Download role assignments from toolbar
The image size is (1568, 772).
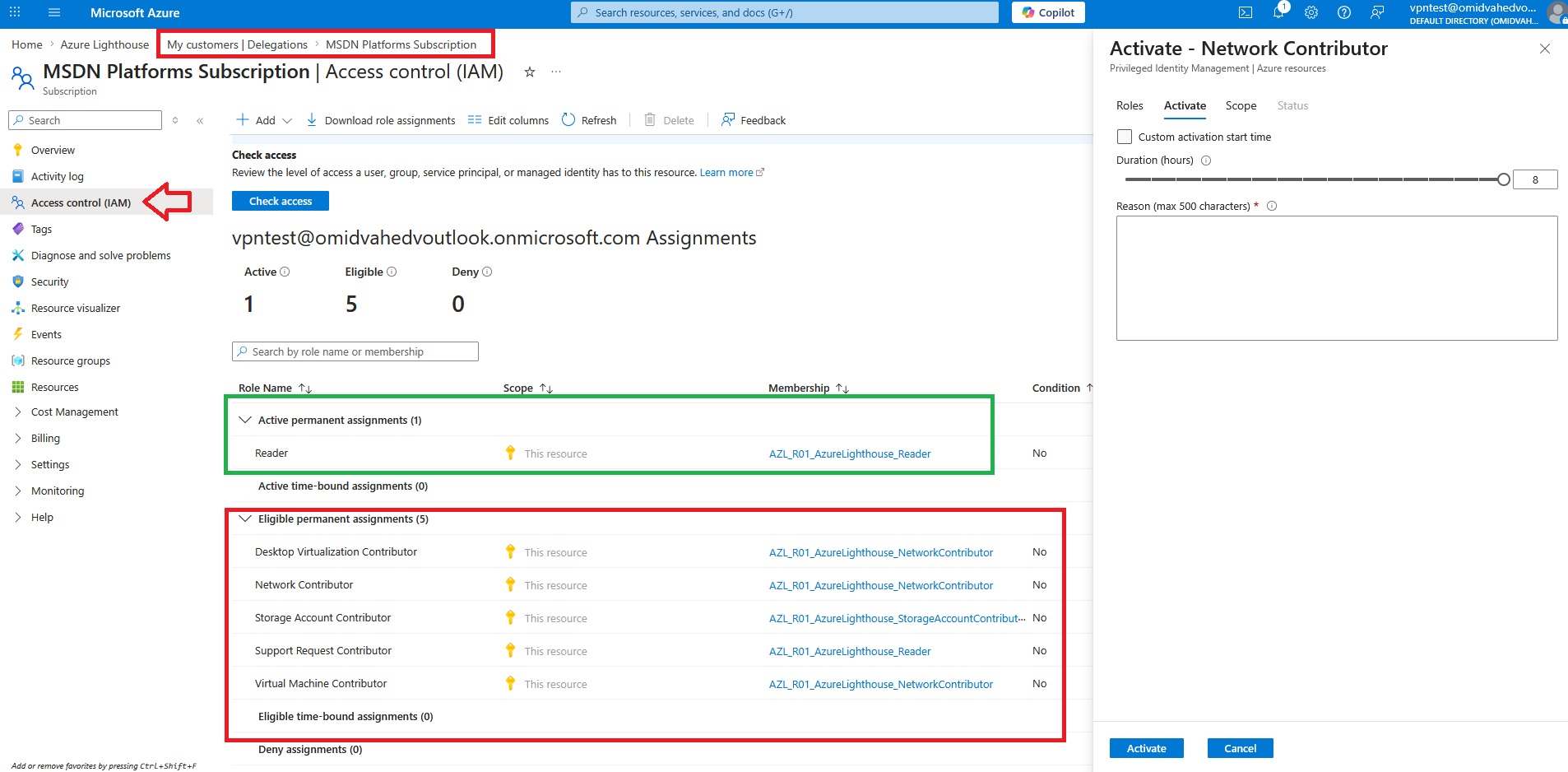tap(381, 120)
